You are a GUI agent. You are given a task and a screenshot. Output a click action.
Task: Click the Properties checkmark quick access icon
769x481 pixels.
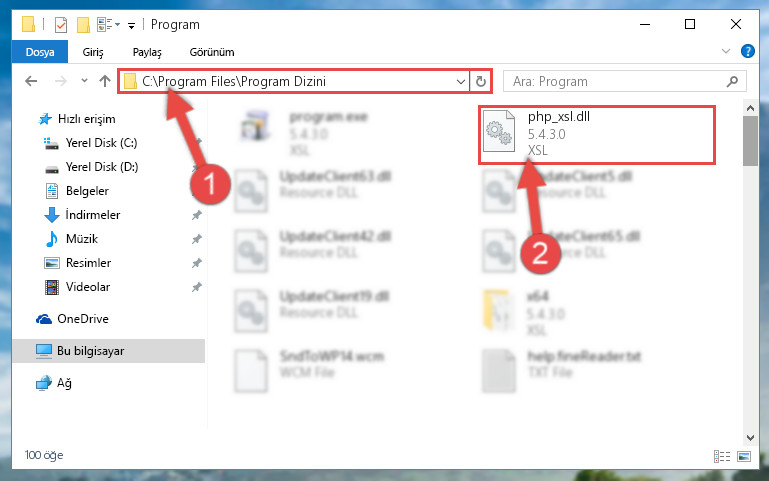tap(61, 25)
